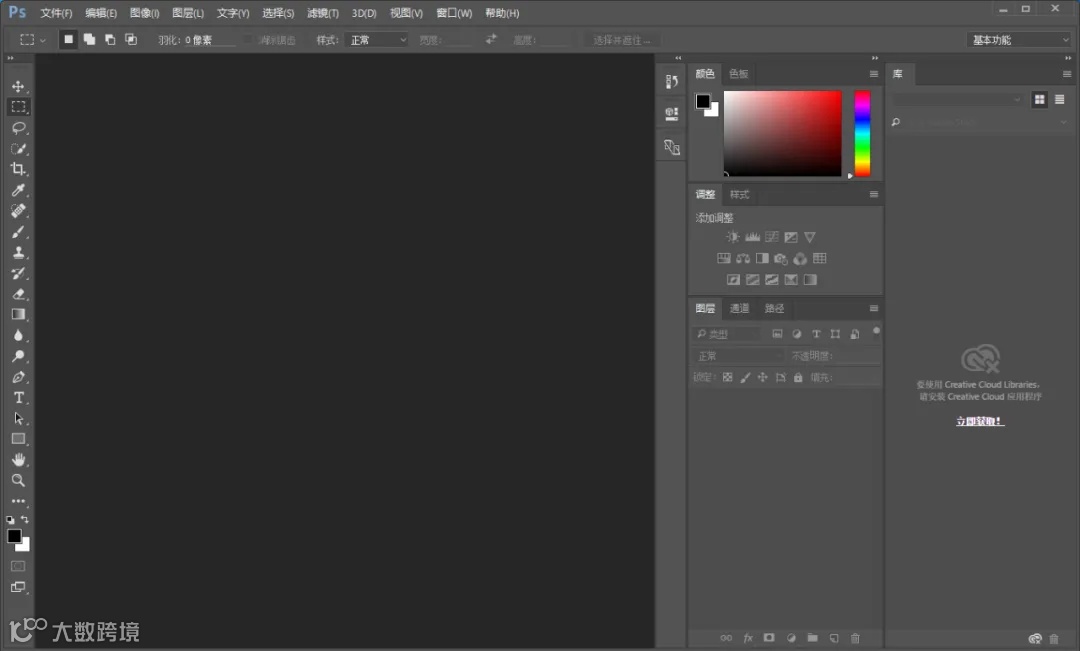Screen dimensions: 1080x651
Task: Select the Gradient tool
Action: pyautogui.click(x=18, y=314)
